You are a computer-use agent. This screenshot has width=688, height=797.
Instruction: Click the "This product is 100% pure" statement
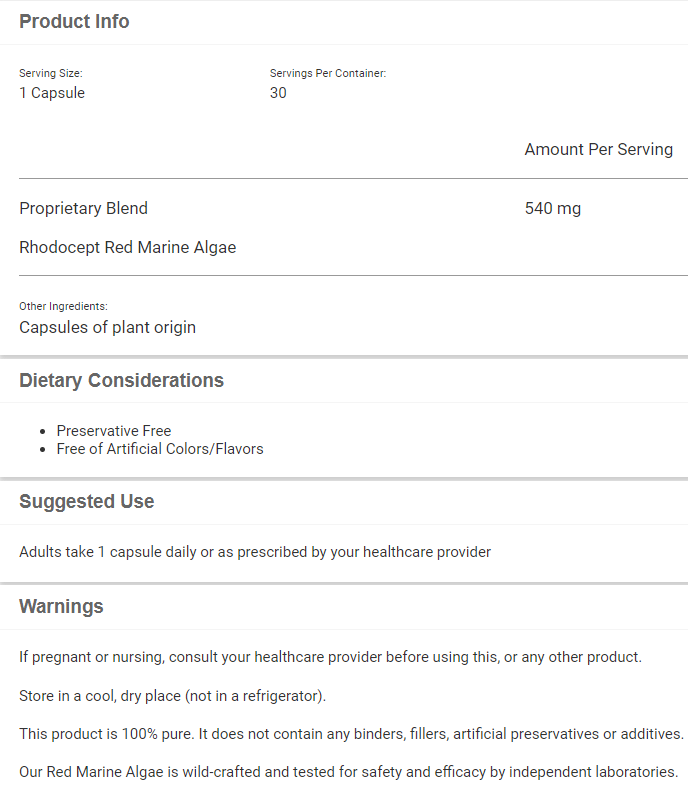pyautogui.click(x=351, y=734)
